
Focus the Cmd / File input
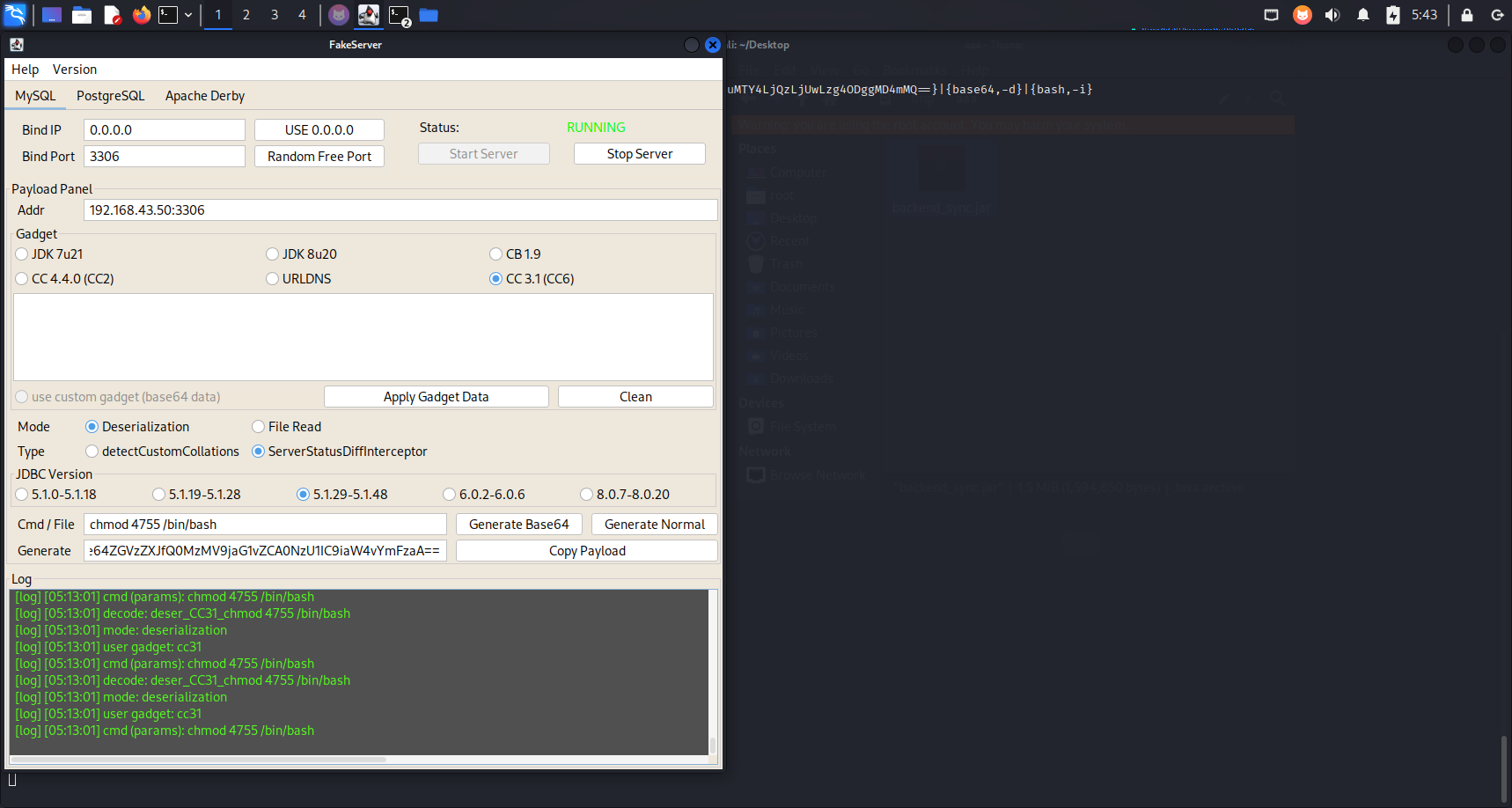tap(265, 525)
